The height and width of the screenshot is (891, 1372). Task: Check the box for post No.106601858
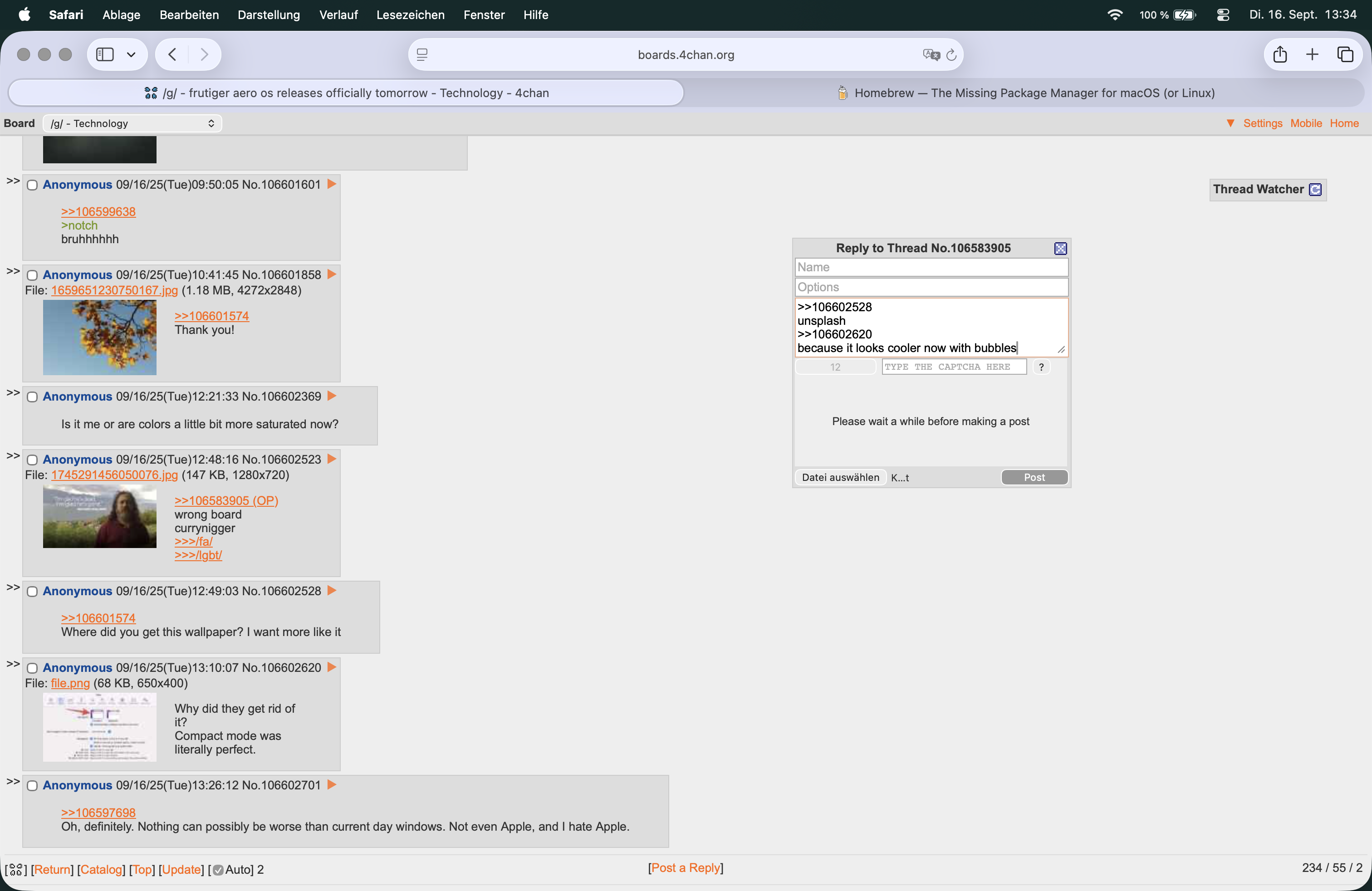(x=32, y=275)
